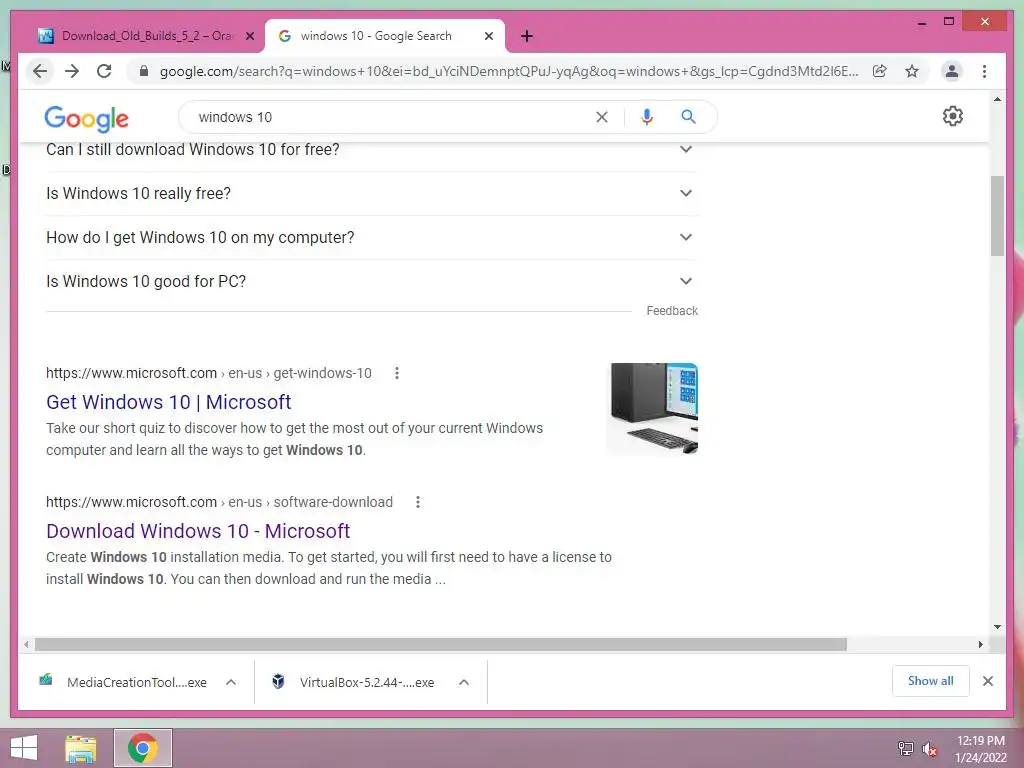Click in the Google search field

click(x=392, y=117)
